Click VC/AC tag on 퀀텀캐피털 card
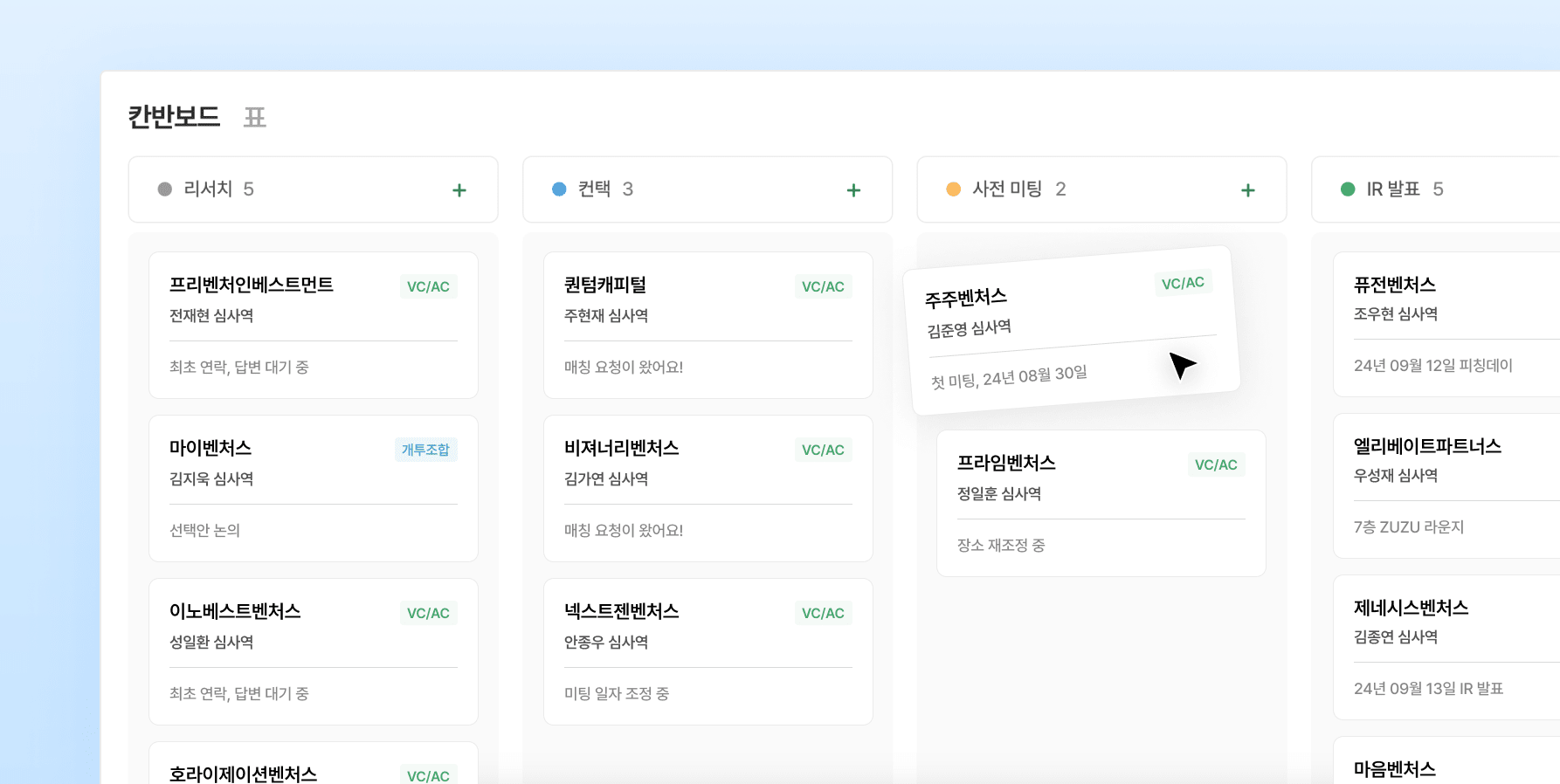 coord(823,286)
